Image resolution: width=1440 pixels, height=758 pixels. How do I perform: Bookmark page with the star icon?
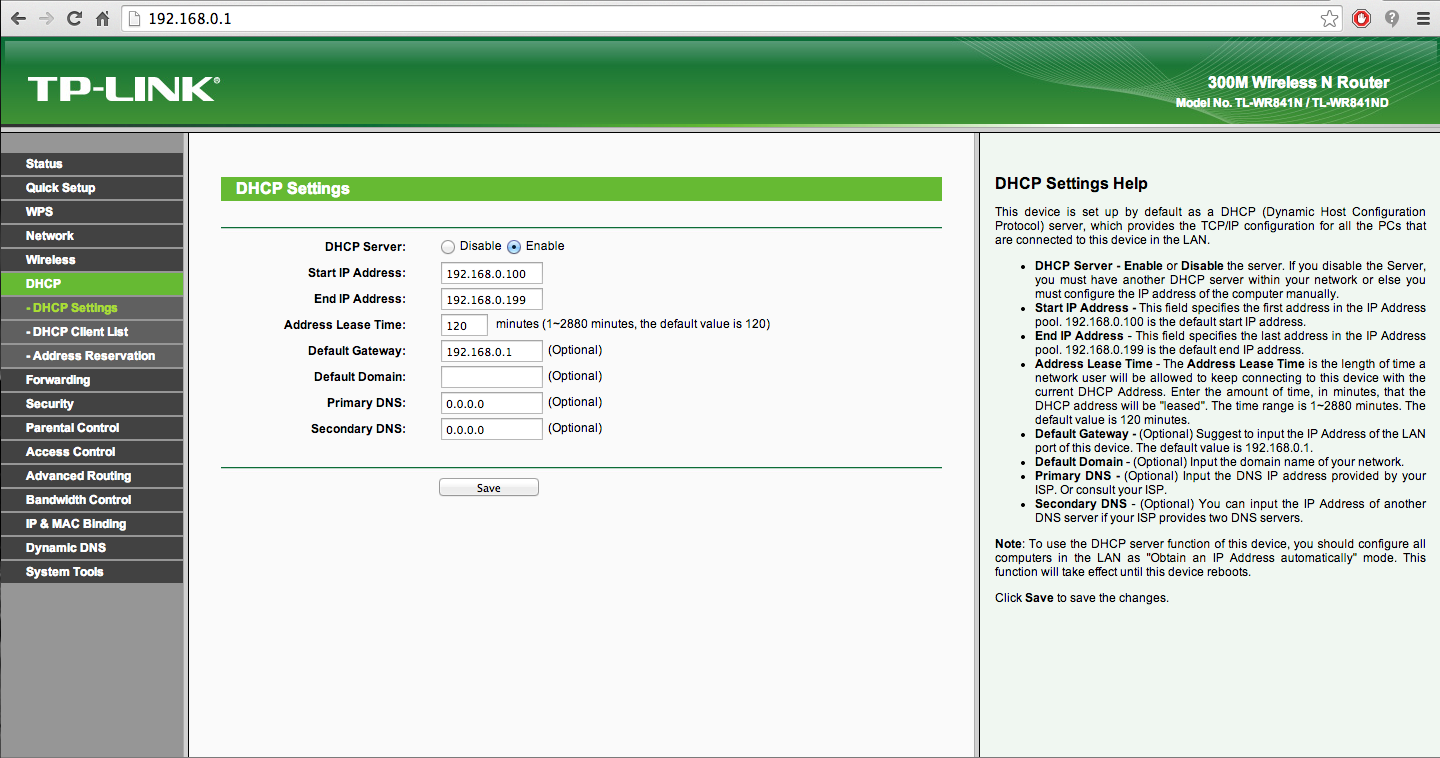(1329, 18)
